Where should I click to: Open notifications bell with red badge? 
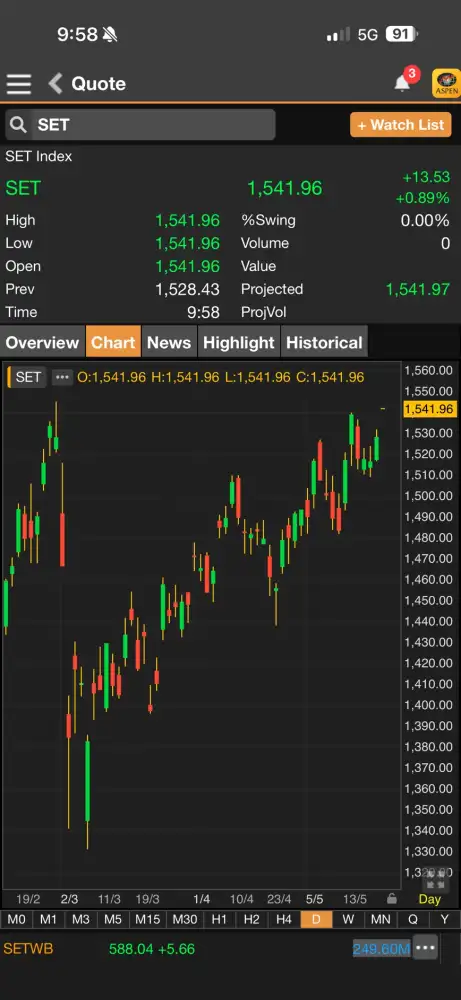(404, 81)
